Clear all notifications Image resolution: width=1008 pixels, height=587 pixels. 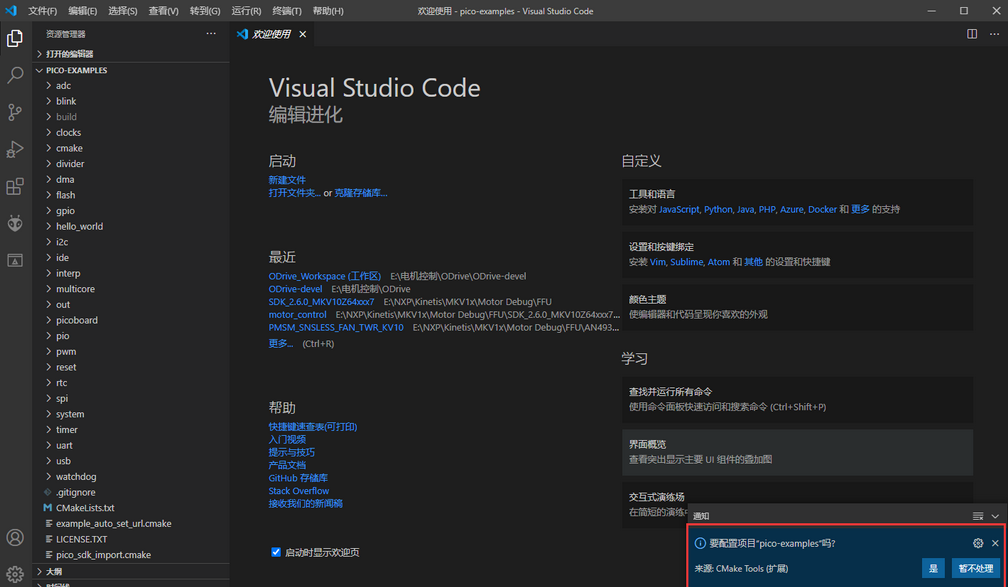(978, 516)
